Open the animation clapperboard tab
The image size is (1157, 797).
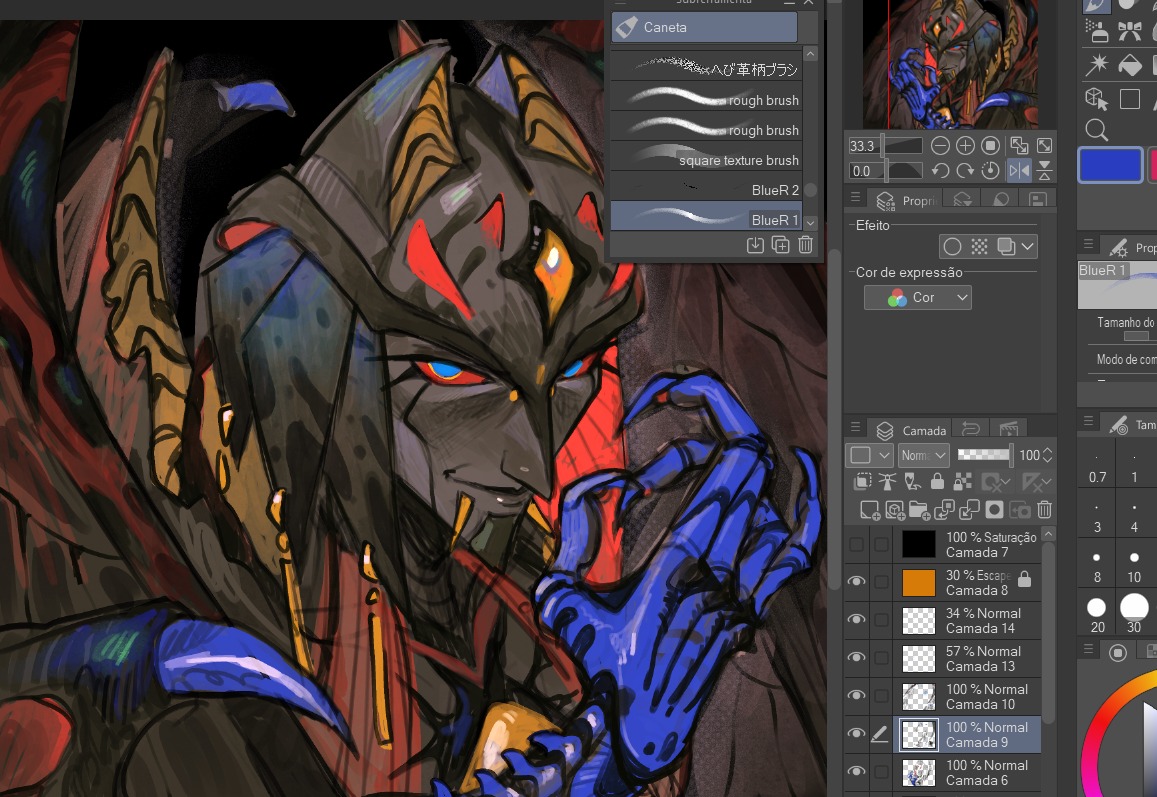pyautogui.click(x=1009, y=429)
